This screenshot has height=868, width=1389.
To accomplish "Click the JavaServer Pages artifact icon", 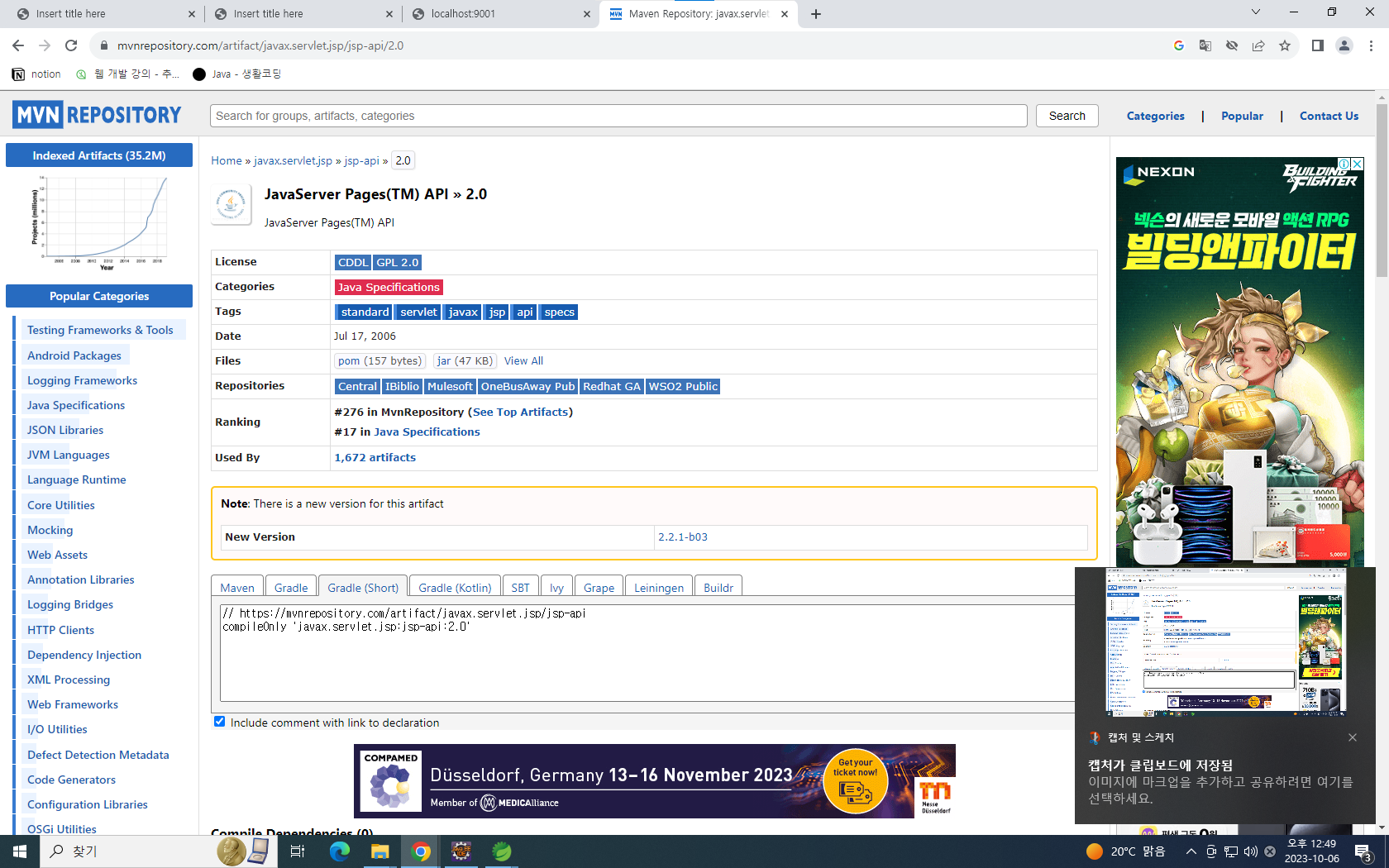I will point(231,204).
